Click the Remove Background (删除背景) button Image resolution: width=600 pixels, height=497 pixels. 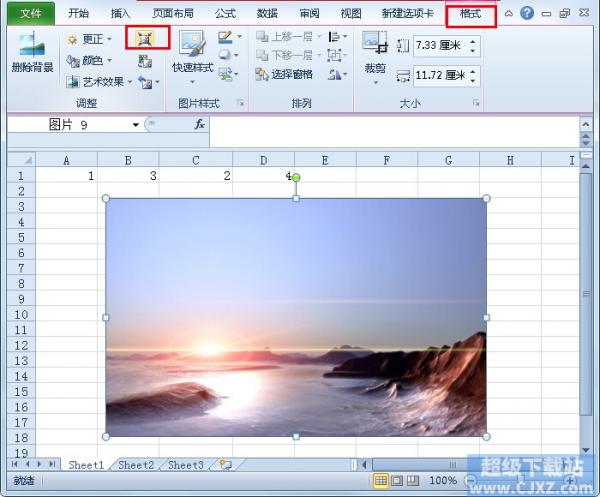33,52
